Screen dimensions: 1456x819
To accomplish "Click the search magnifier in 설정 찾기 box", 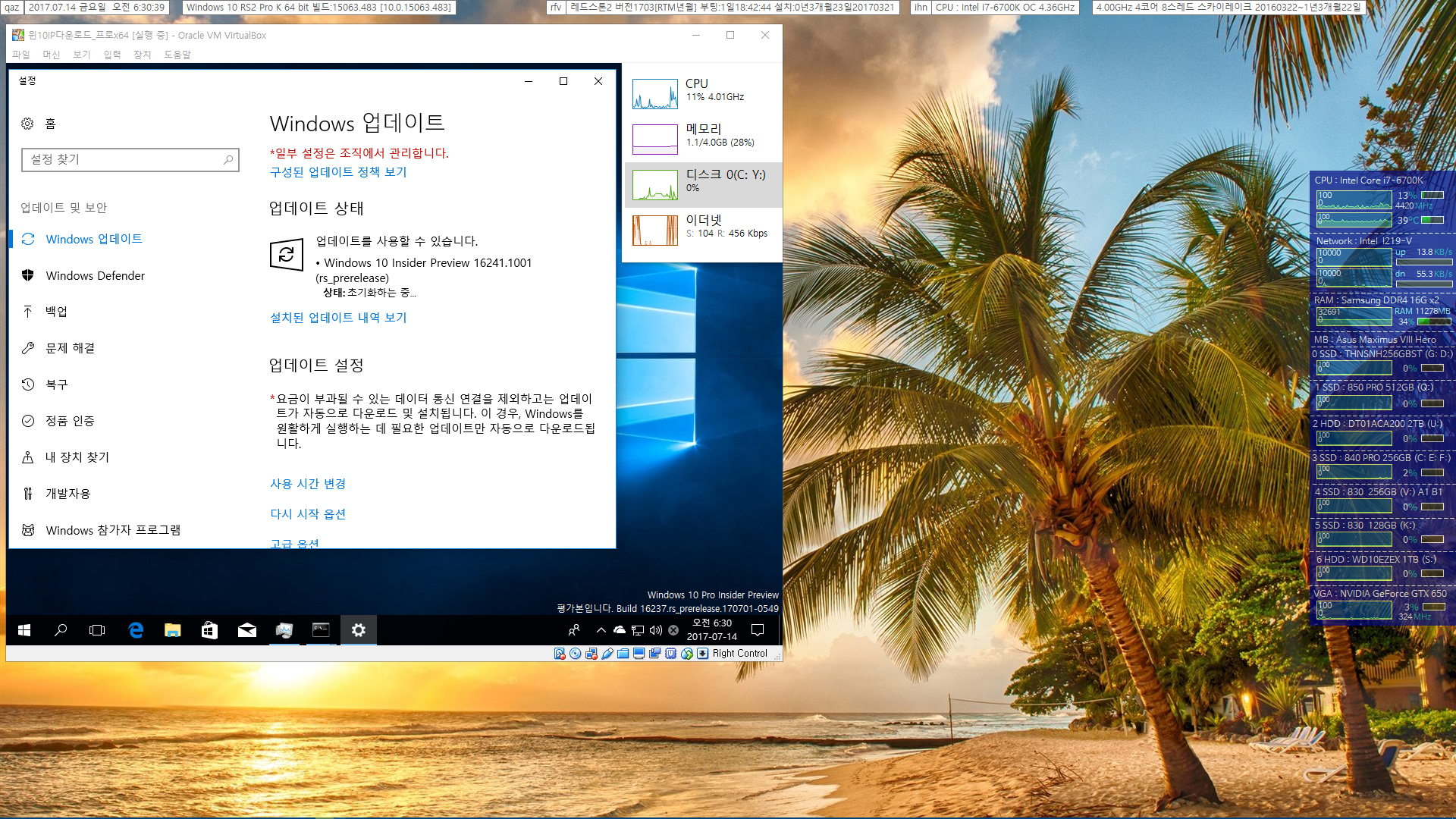I will (x=228, y=159).
